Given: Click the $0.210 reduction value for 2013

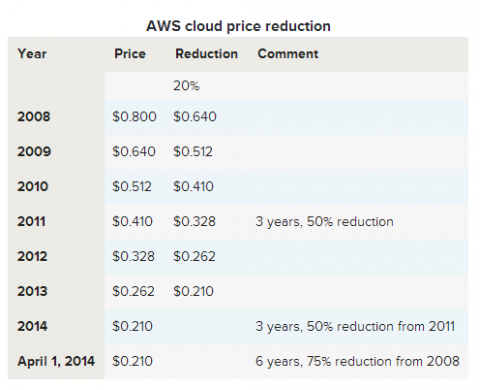Looking at the screenshot, I should pyautogui.click(x=193, y=292).
